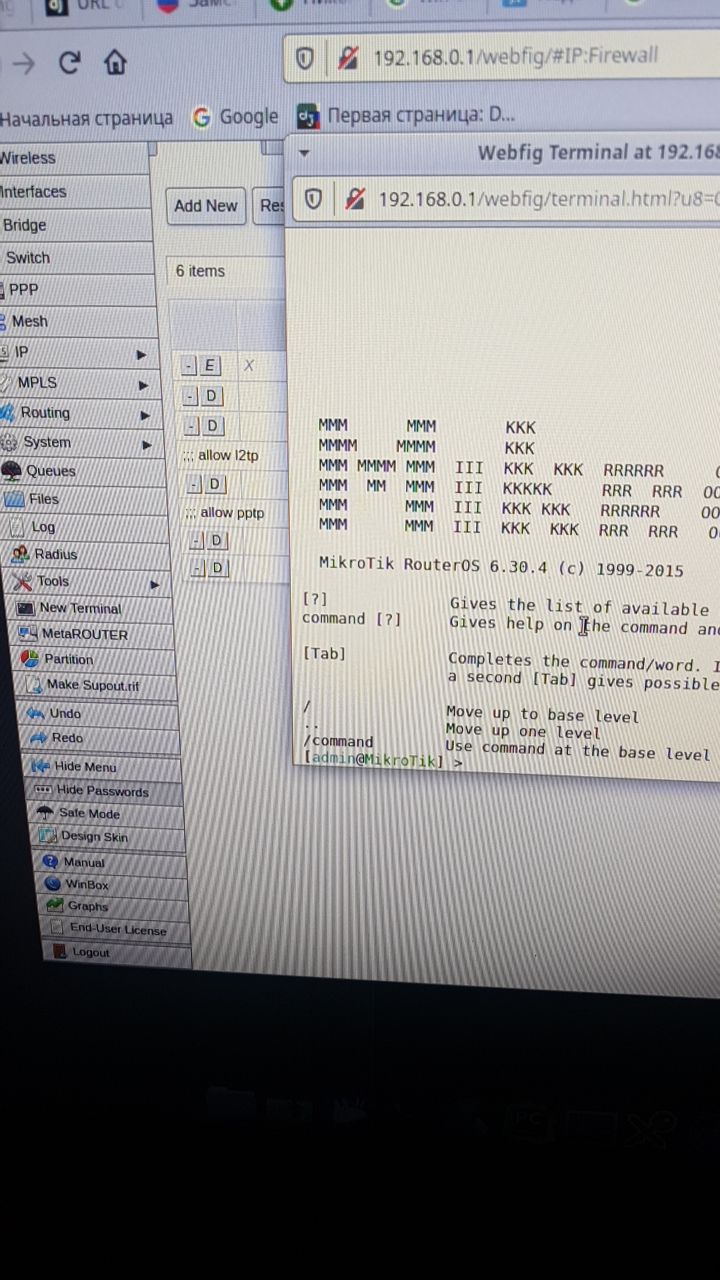The image size is (720, 1280).
Task: Click D disable button on second firewall row
Action: [x=211, y=396]
